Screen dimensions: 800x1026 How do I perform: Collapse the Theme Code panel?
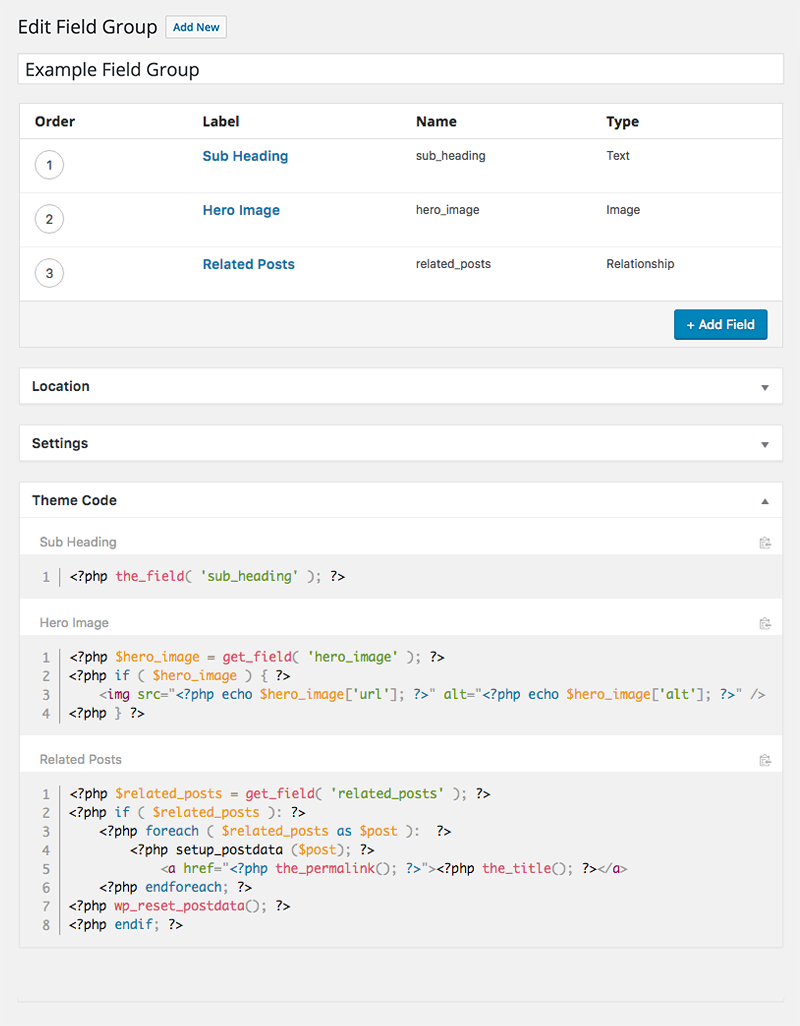[x=765, y=500]
